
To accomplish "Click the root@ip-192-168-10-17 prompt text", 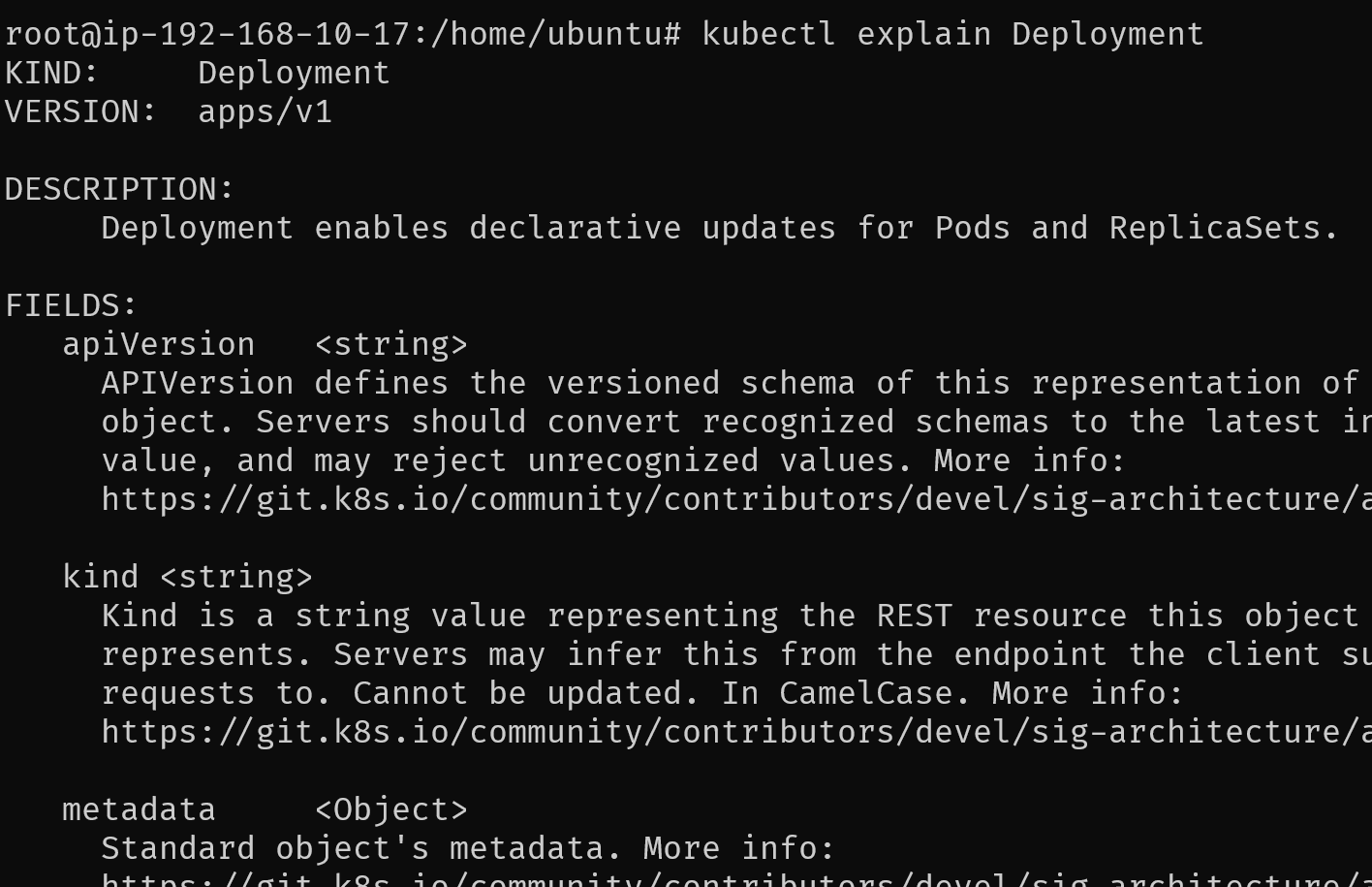I will pos(207,34).
